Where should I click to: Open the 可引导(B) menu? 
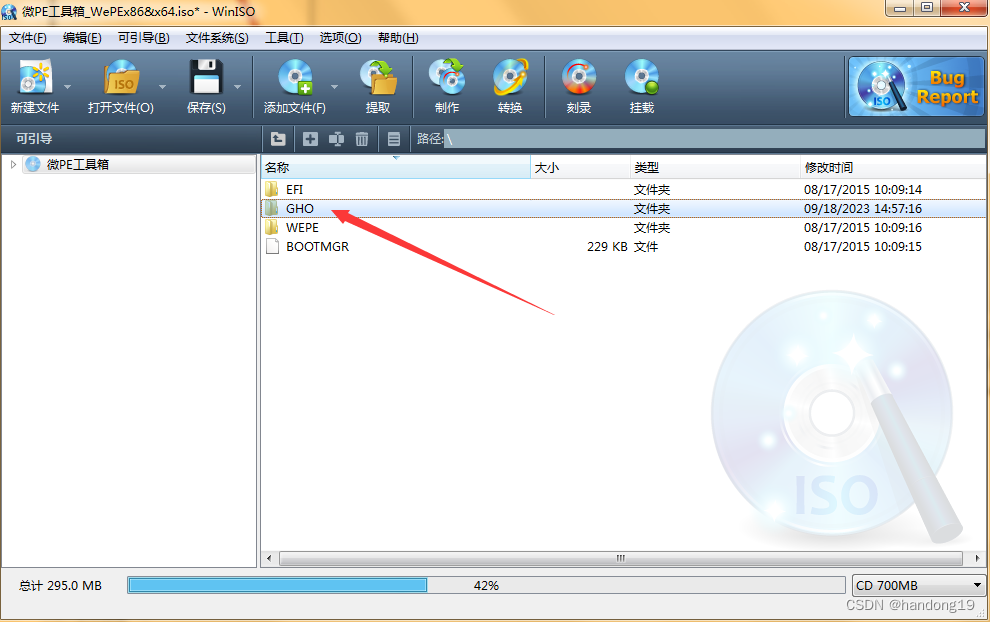(x=143, y=38)
